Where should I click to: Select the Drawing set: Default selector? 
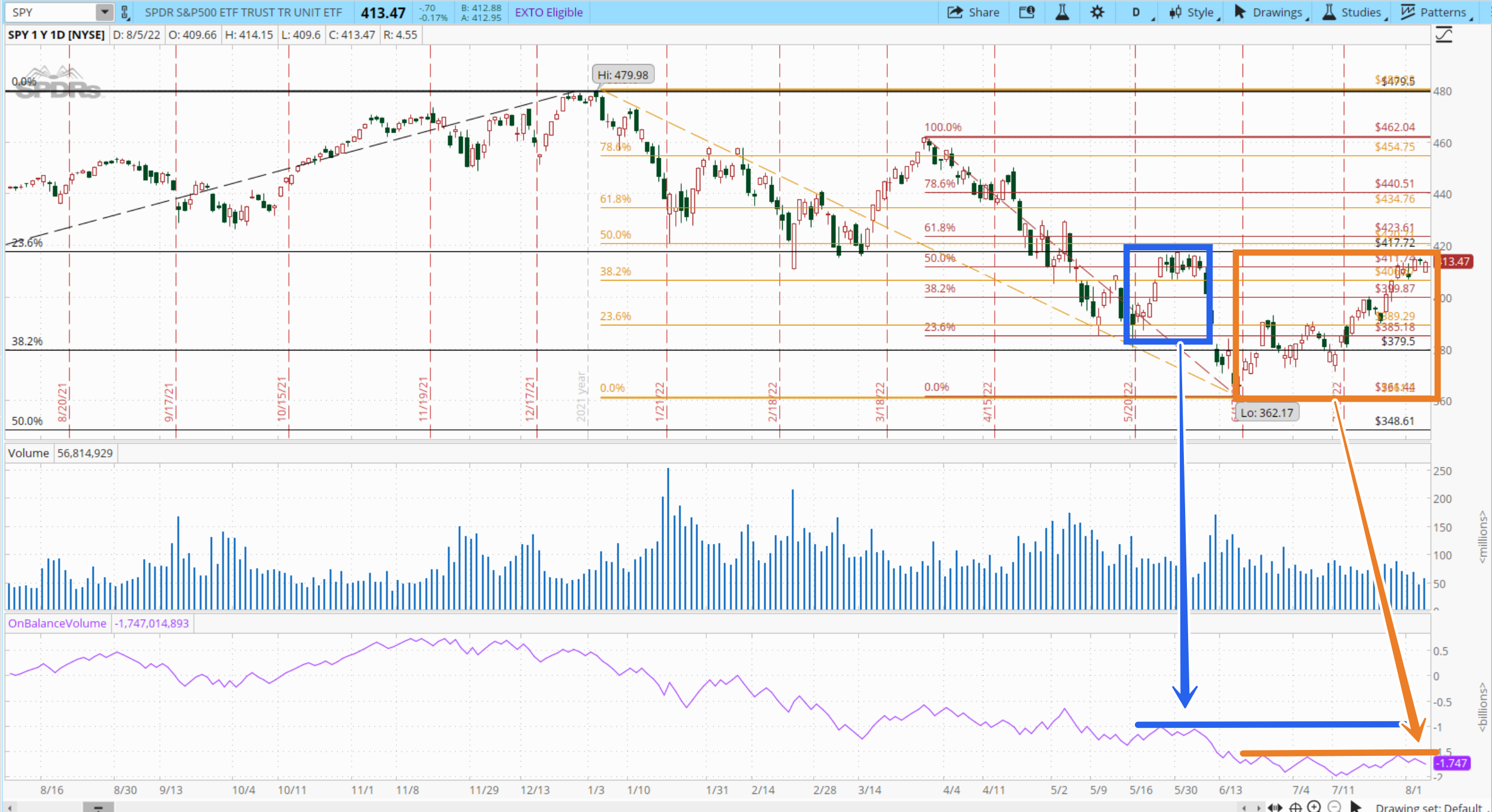1429,807
